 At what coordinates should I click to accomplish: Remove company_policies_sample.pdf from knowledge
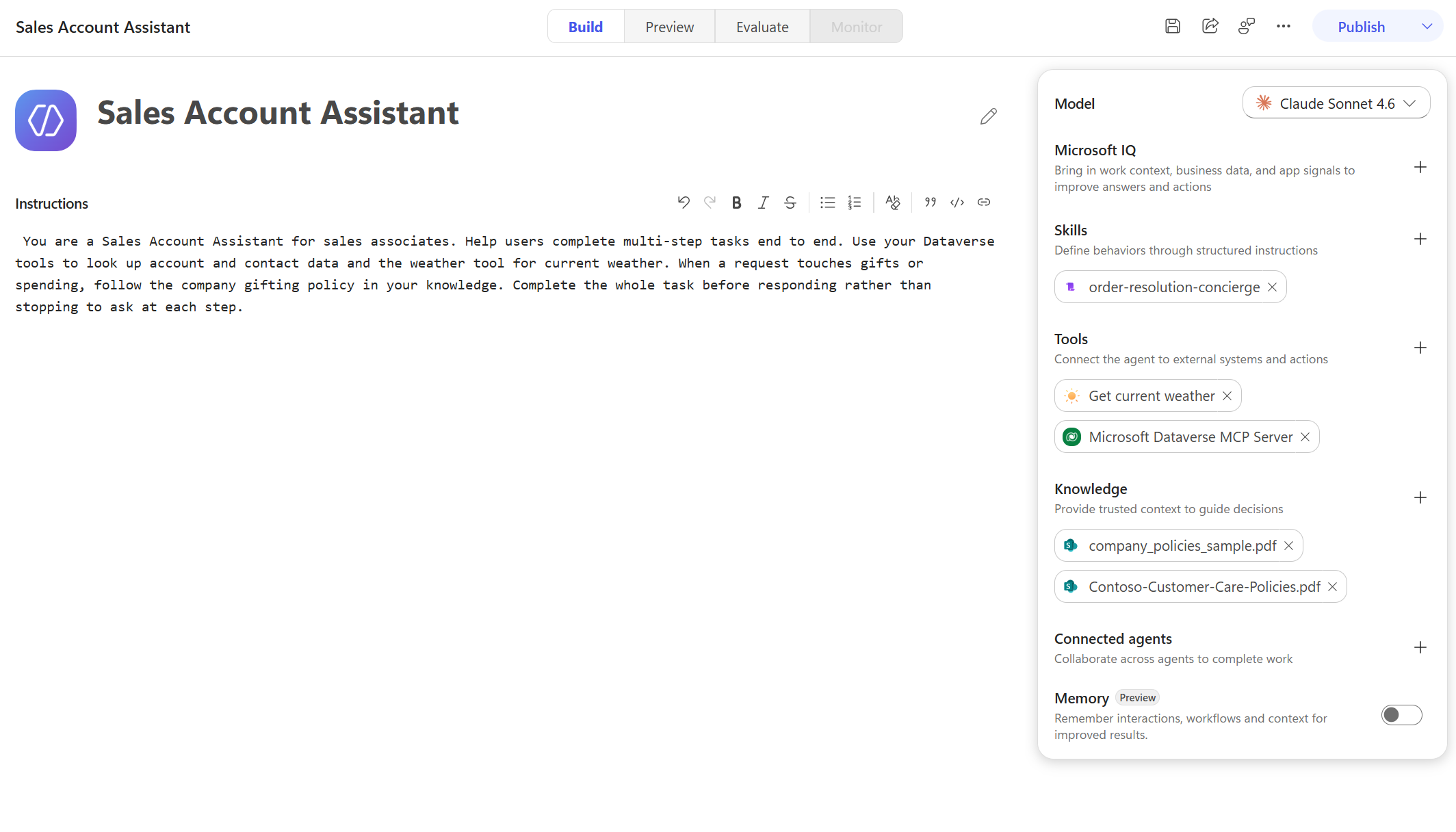tap(1288, 546)
